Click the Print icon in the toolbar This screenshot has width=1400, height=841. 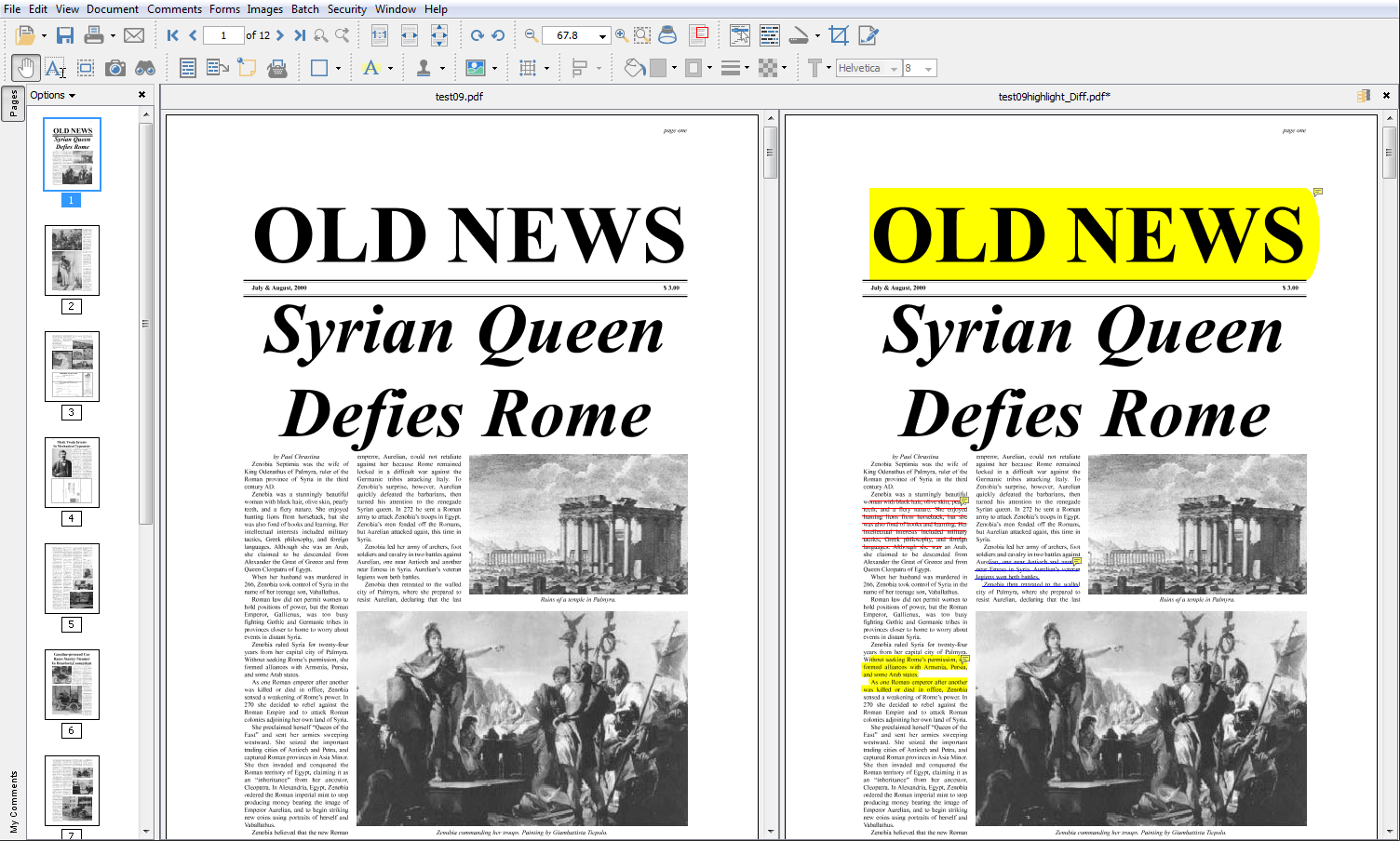(94, 35)
